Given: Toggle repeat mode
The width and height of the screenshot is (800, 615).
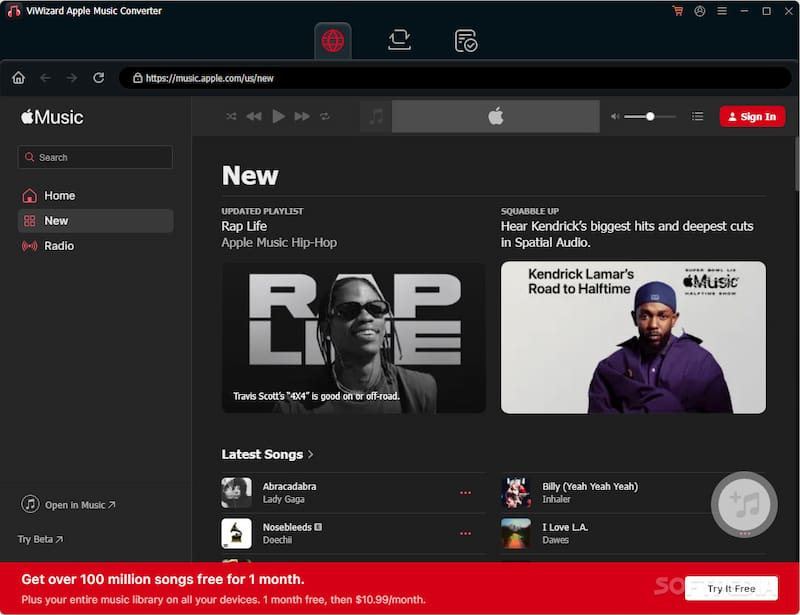Looking at the screenshot, I should (x=325, y=116).
